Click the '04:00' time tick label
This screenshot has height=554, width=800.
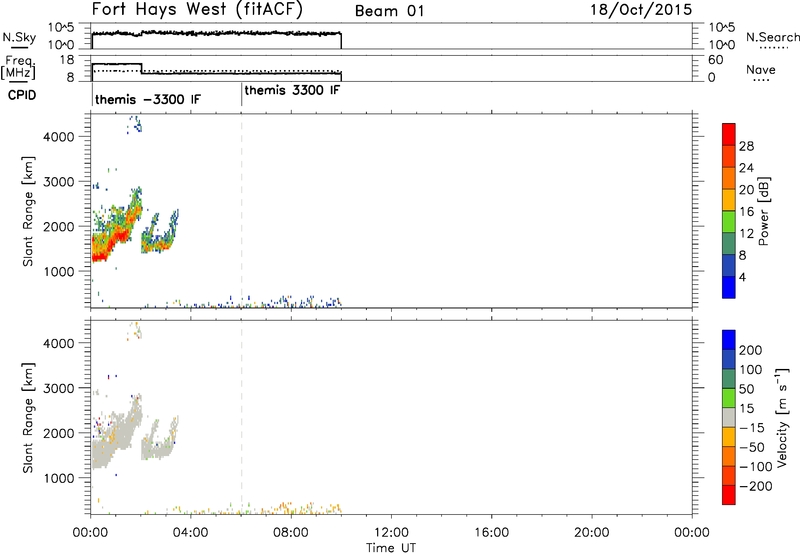point(191,533)
